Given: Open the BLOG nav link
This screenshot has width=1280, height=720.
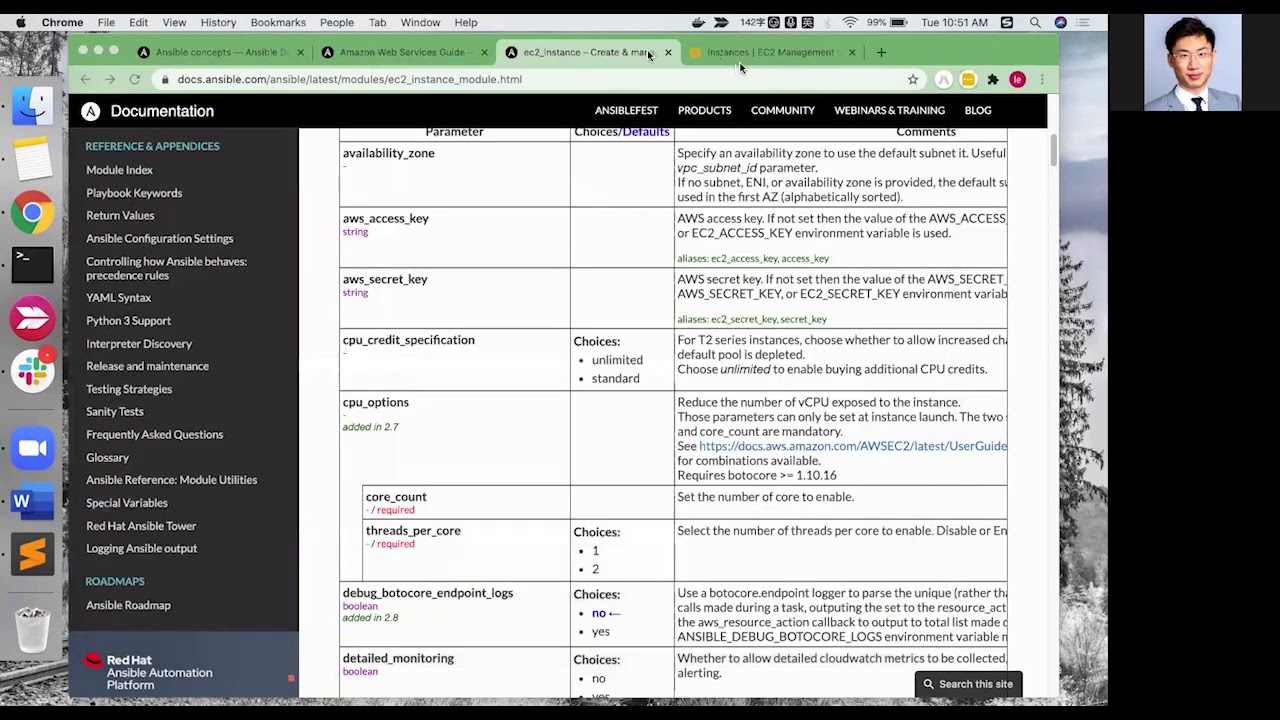Looking at the screenshot, I should click(978, 110).
